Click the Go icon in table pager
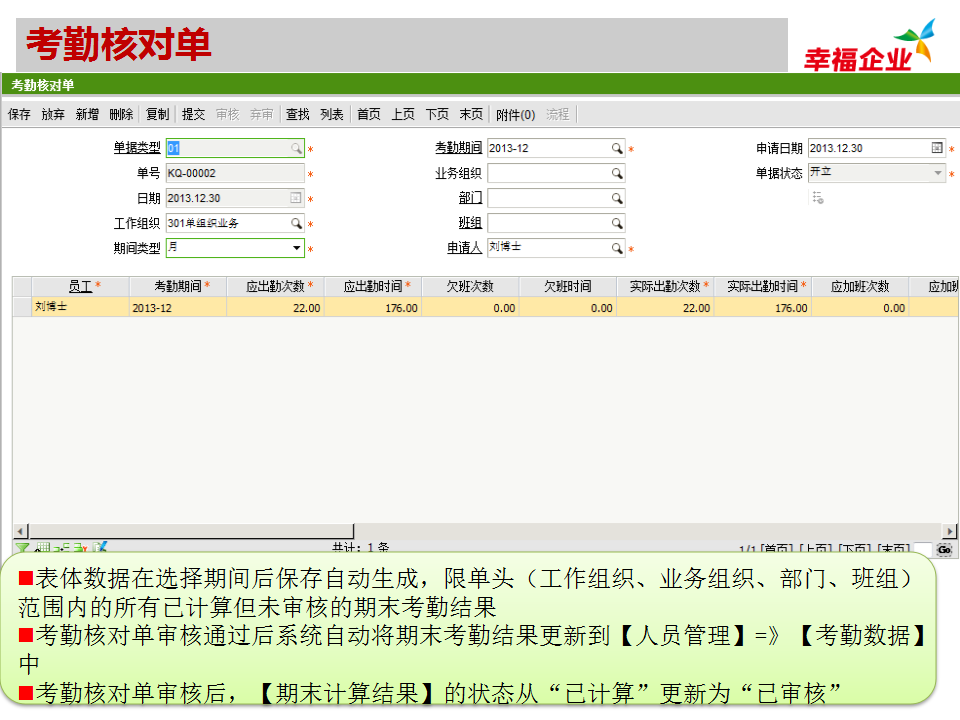960x720 pixels. [944, 550]
